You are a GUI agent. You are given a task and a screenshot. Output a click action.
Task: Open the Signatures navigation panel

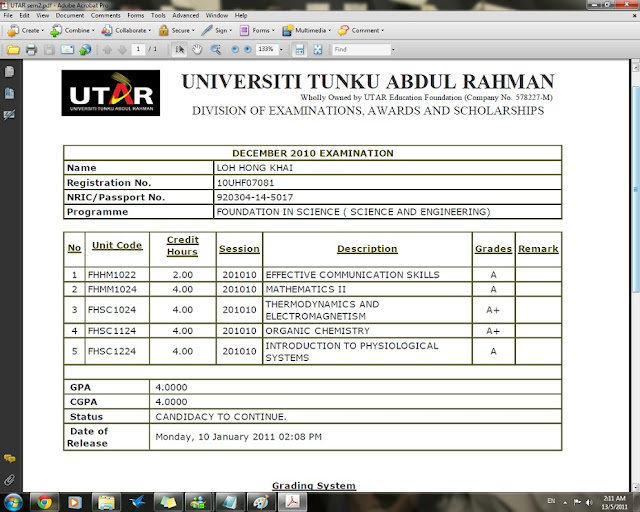click(x=9, y=115)
